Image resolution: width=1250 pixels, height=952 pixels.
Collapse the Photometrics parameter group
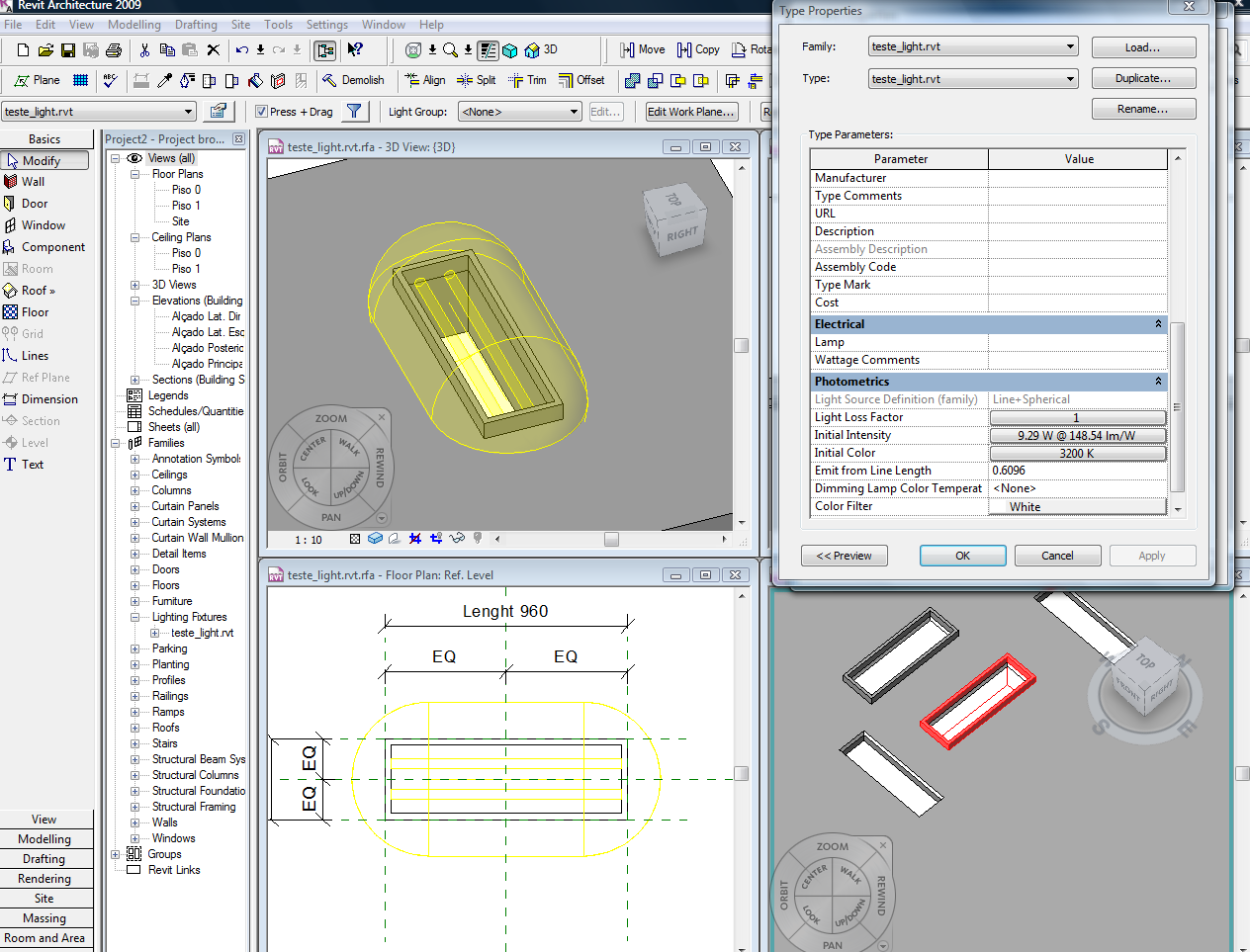click(x=1158, y=382)
